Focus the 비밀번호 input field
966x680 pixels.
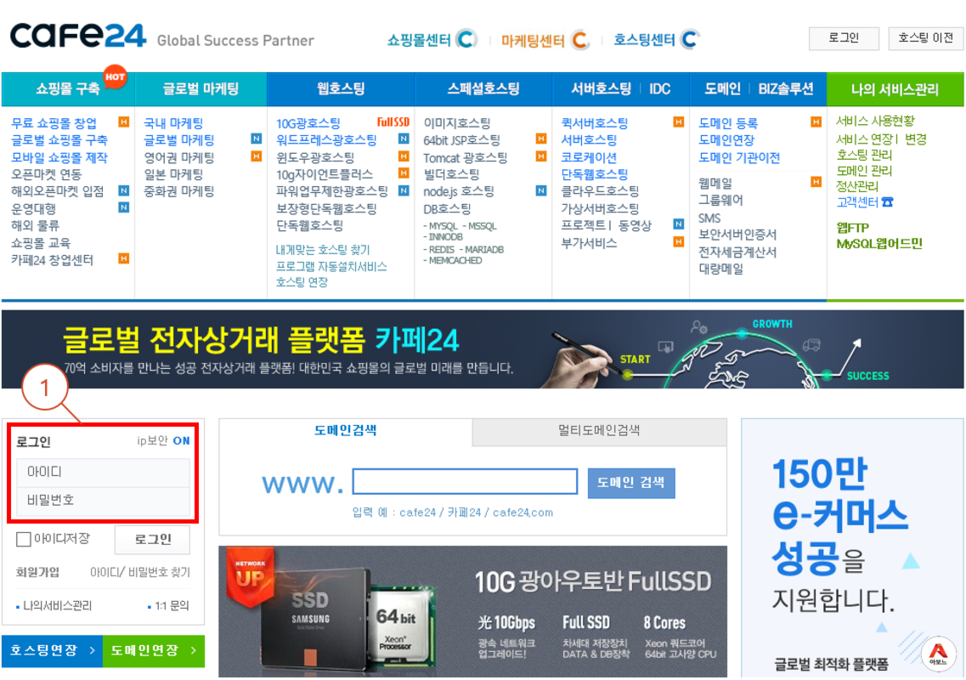point(103,501)
